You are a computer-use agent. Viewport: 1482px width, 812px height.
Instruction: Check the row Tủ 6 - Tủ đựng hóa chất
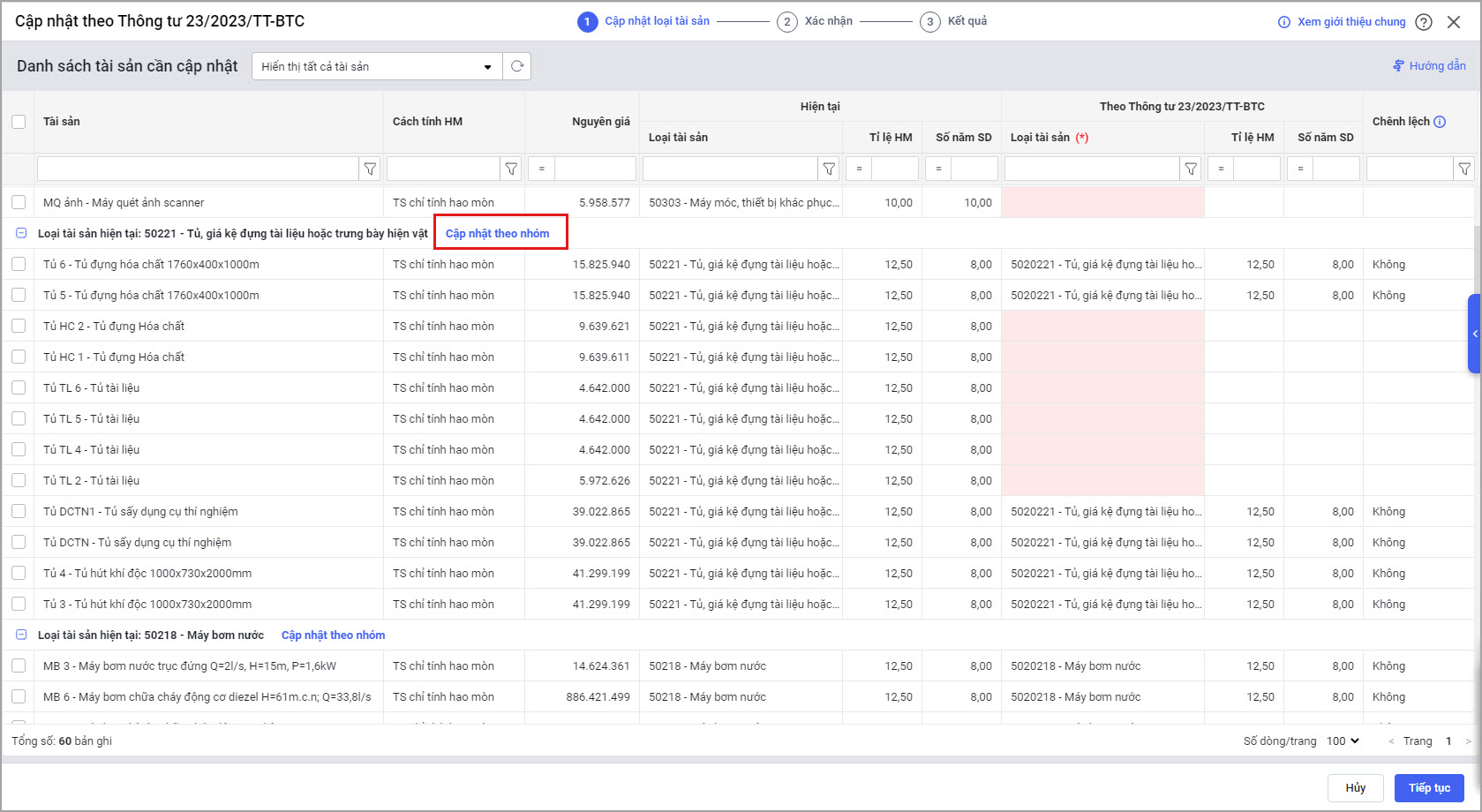point(19,264)
